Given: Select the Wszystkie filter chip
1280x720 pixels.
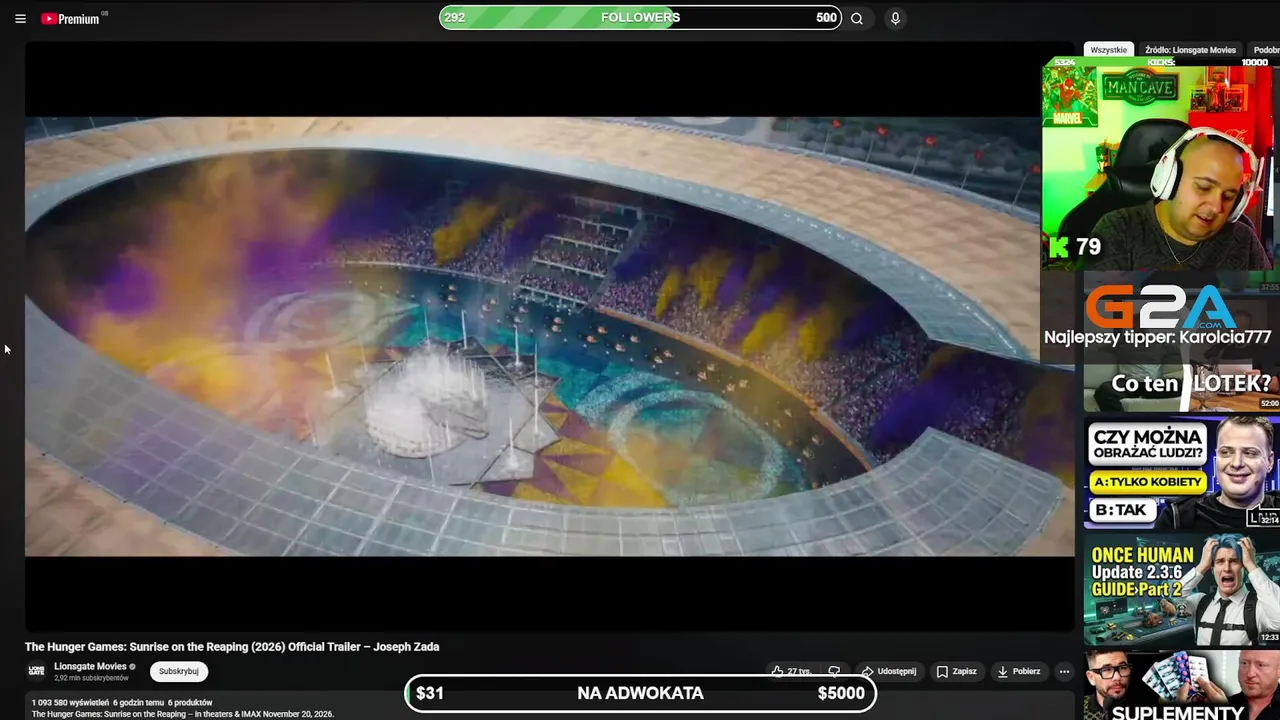Looking at the screenshot, I should [1108, 50].
